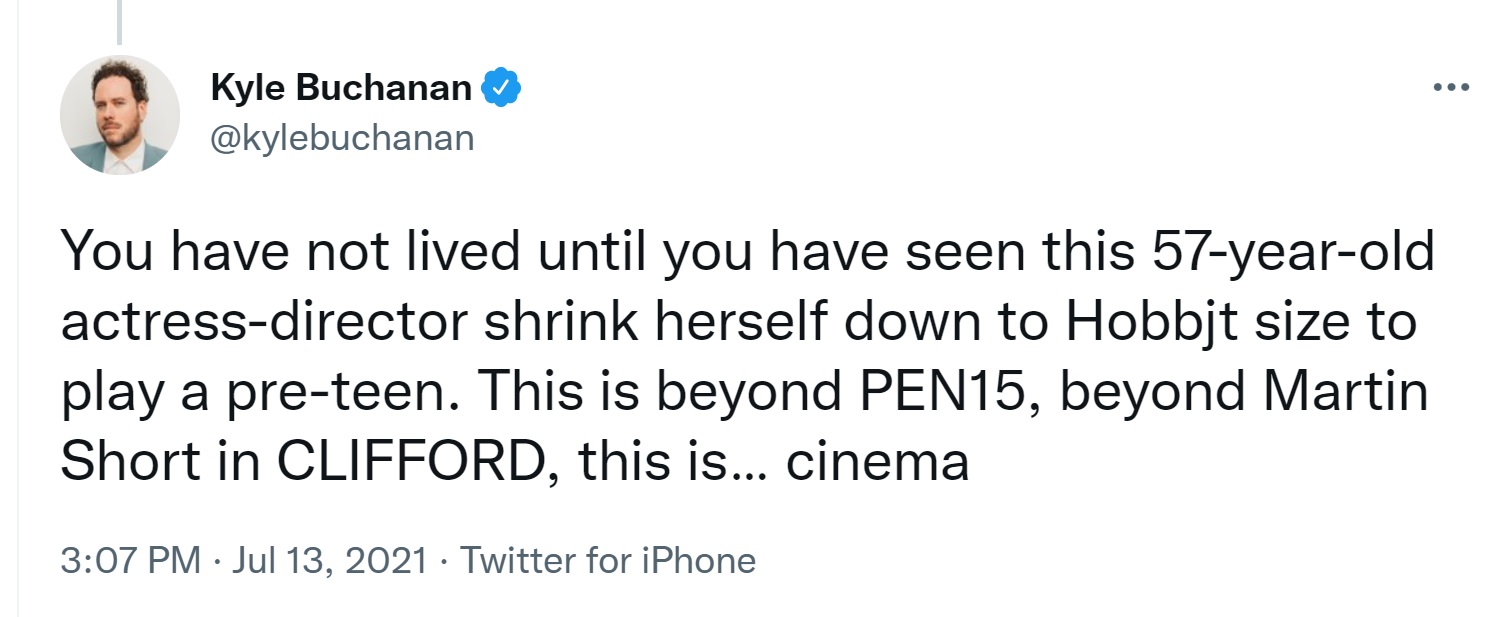Click the blue verified checkmark badge

pos(500,89)
